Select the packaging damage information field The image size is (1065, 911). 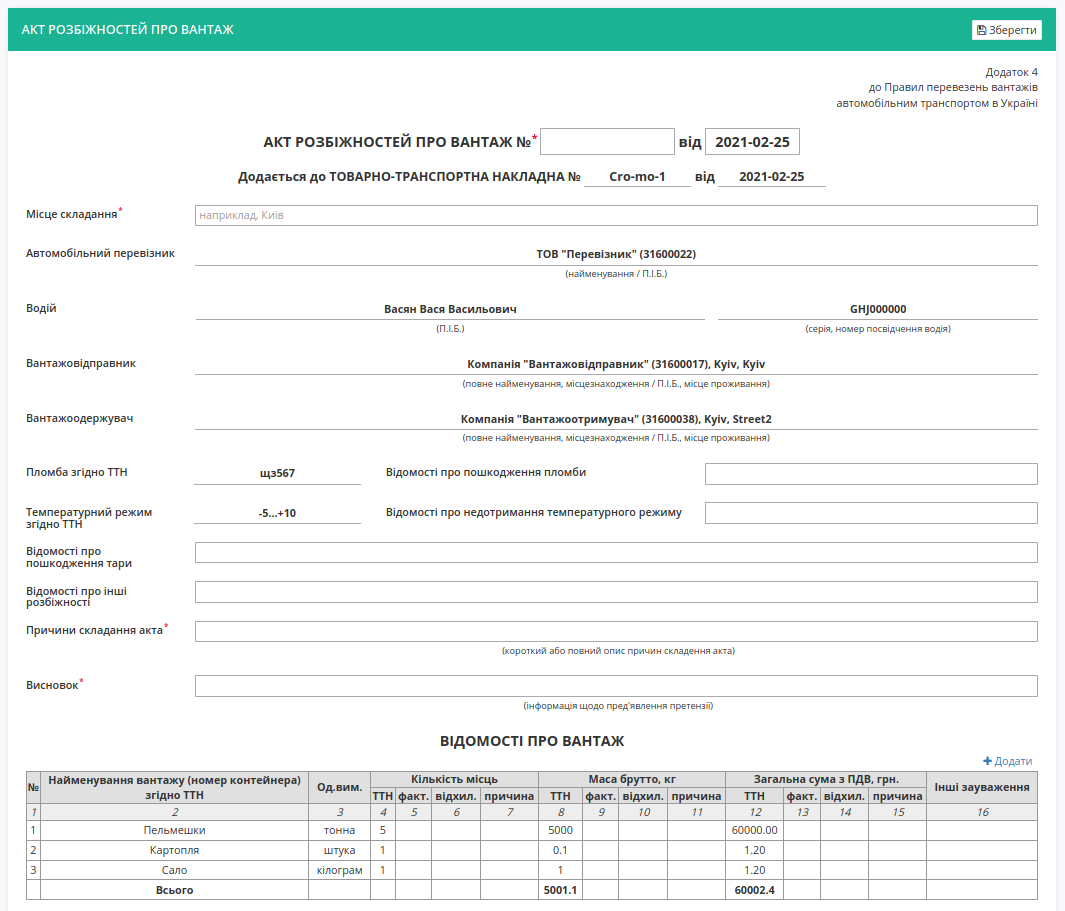tap(616, 552)
